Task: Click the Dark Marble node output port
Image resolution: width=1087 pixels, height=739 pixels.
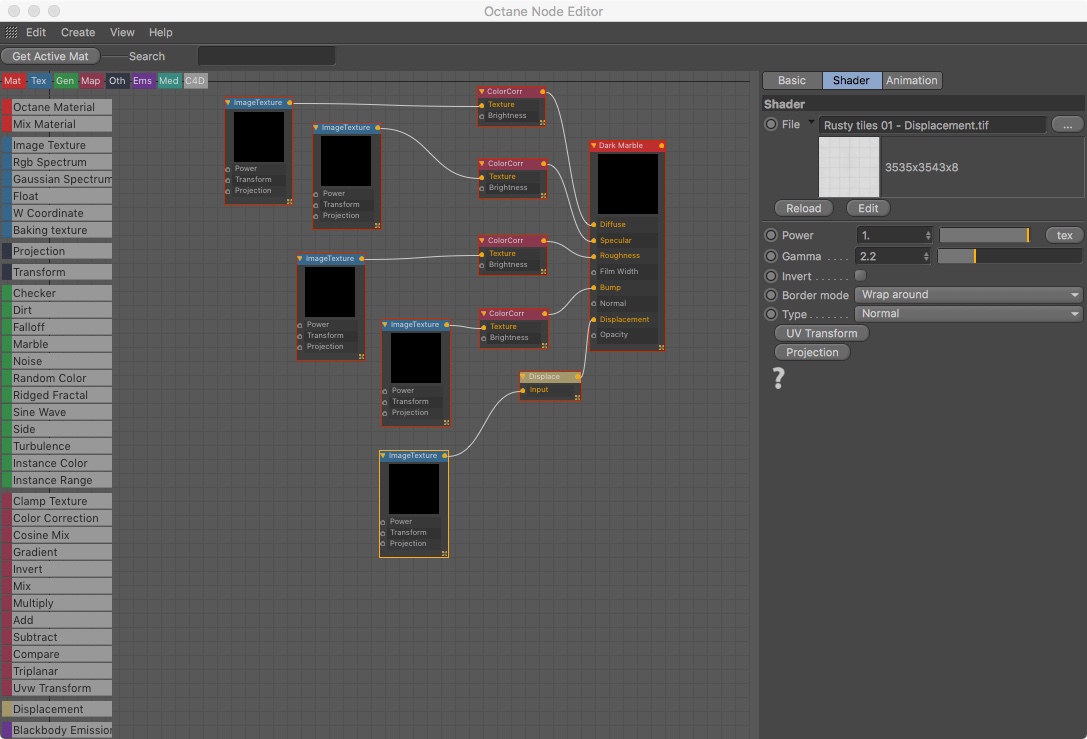Action: [x=661, y=146]
